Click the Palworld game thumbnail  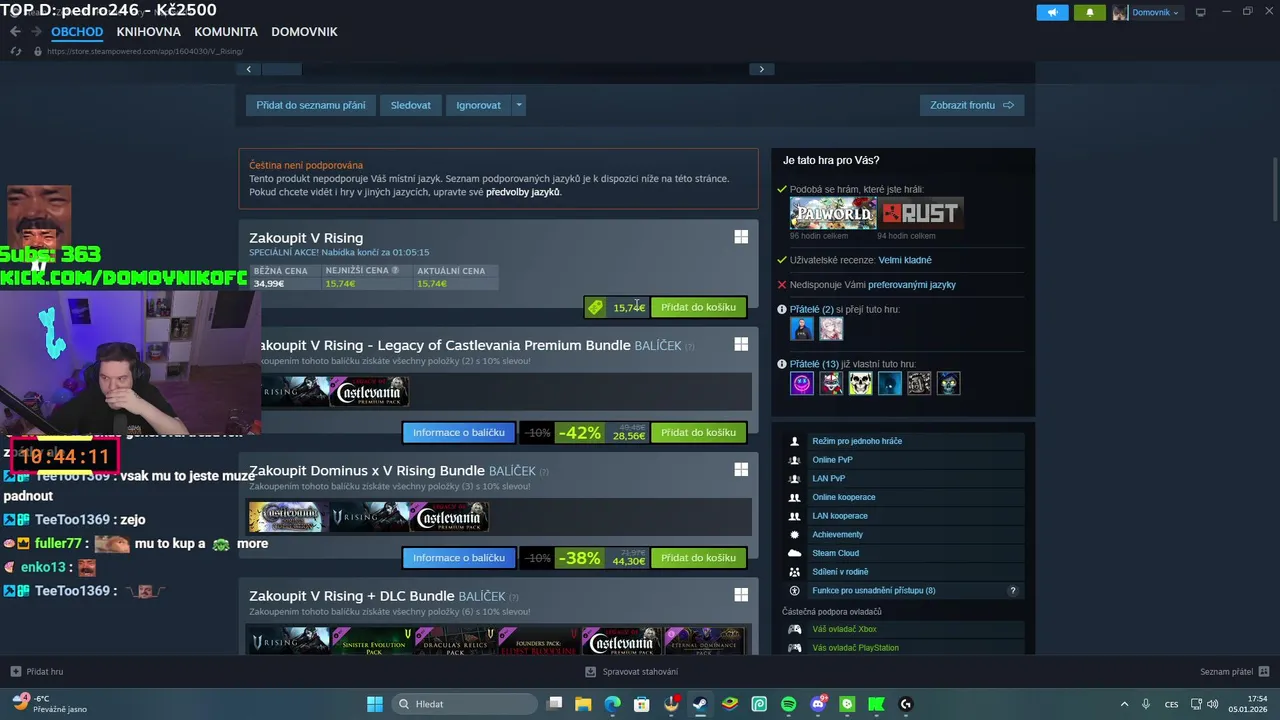click(x=833, y=213)
